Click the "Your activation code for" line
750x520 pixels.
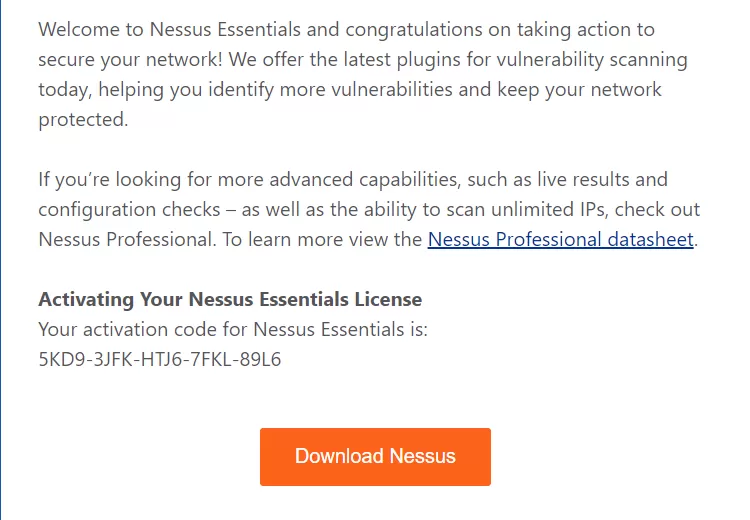140,329
